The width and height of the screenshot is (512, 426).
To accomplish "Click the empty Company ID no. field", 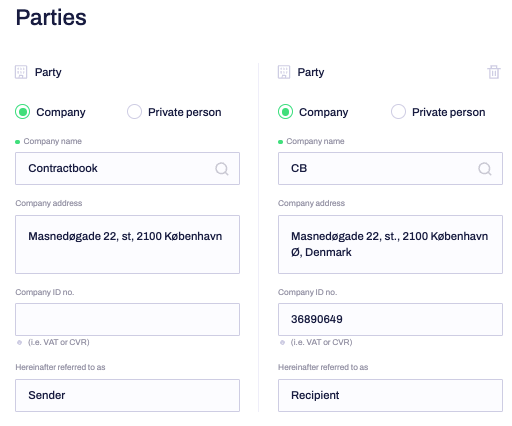I will pyautogui.click(x=127, y=319).
